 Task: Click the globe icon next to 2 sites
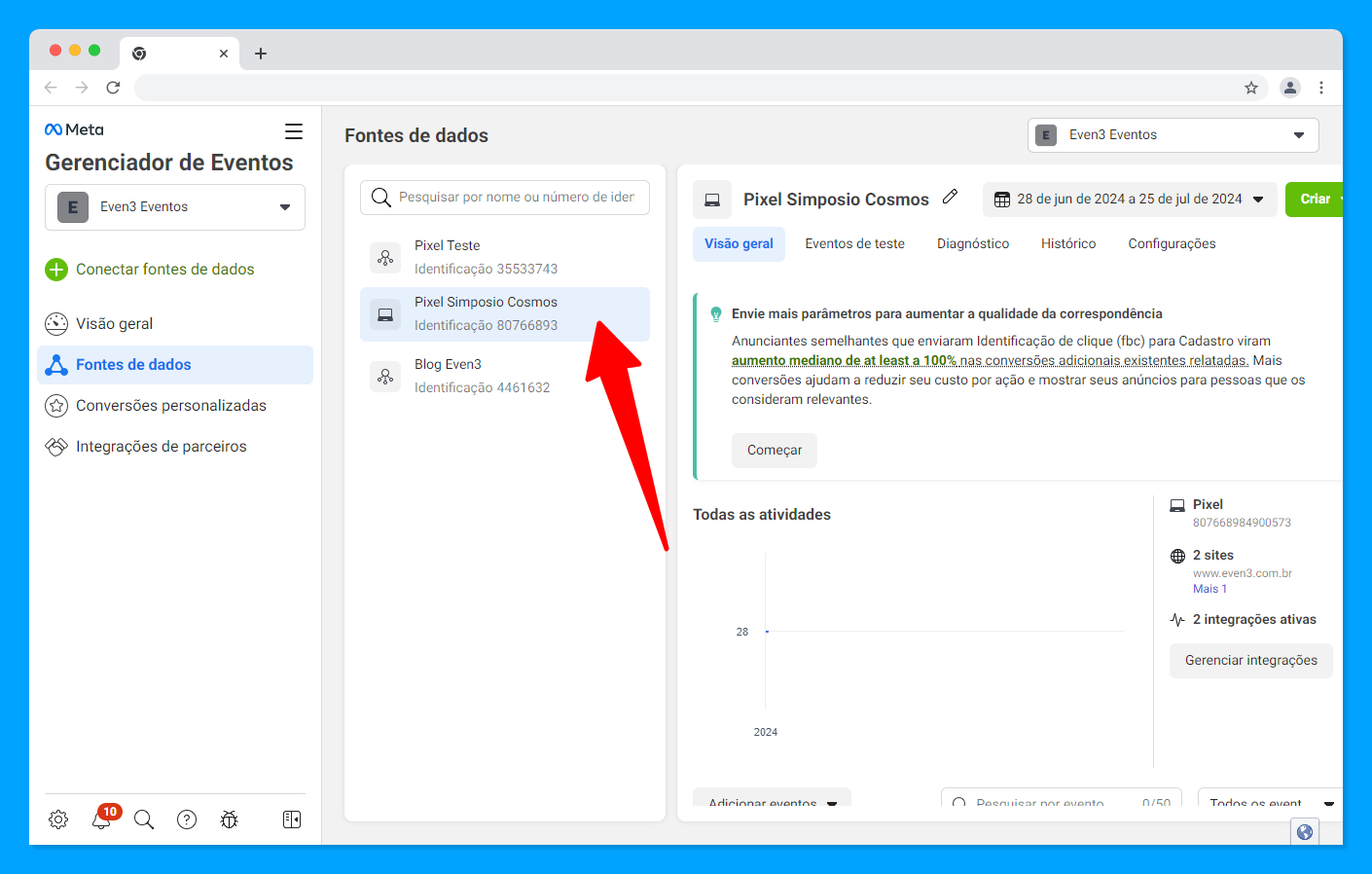point(1177,556)
